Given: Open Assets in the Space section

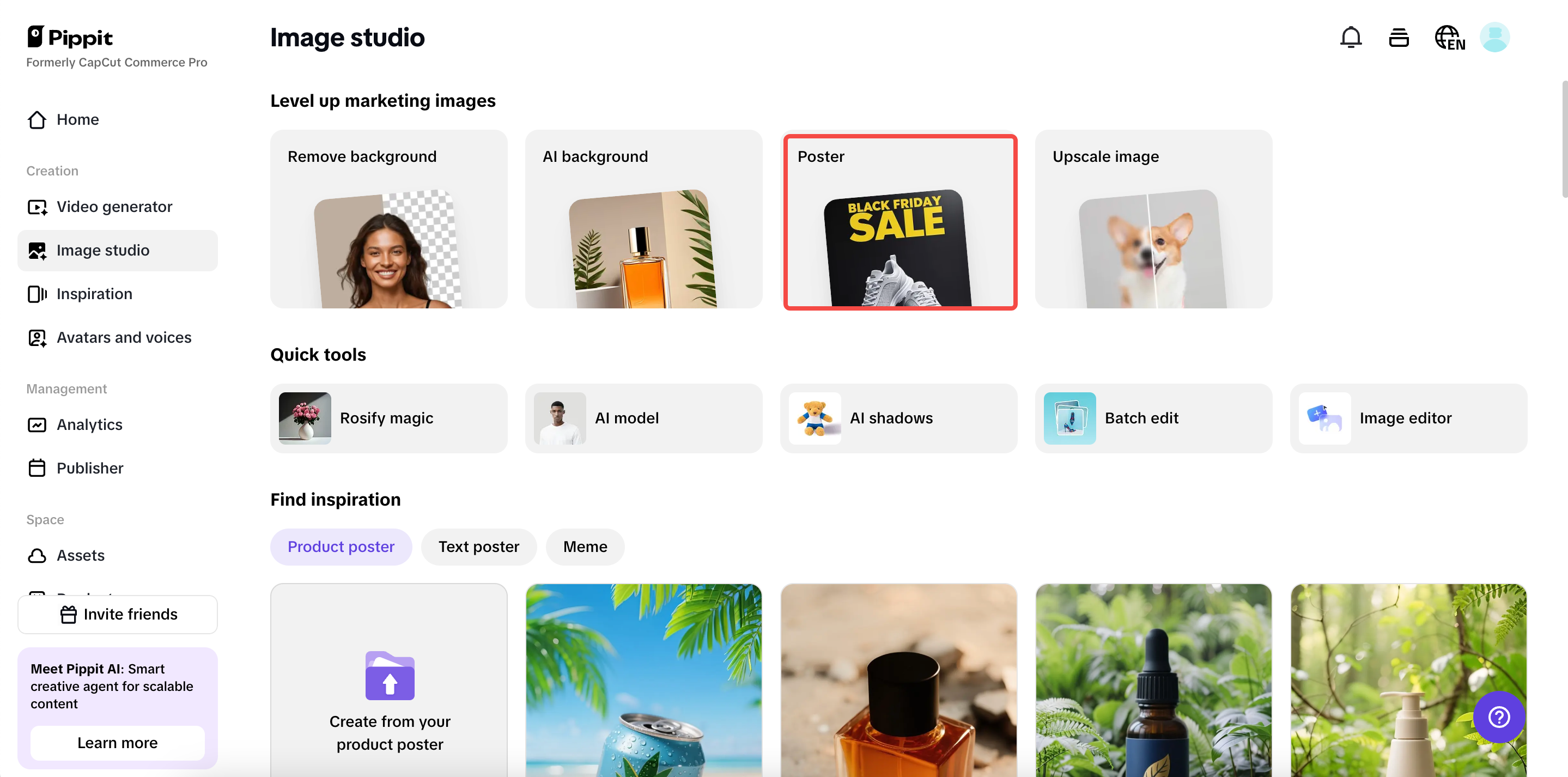Looking at the screenshot, I should click(81, 555).
